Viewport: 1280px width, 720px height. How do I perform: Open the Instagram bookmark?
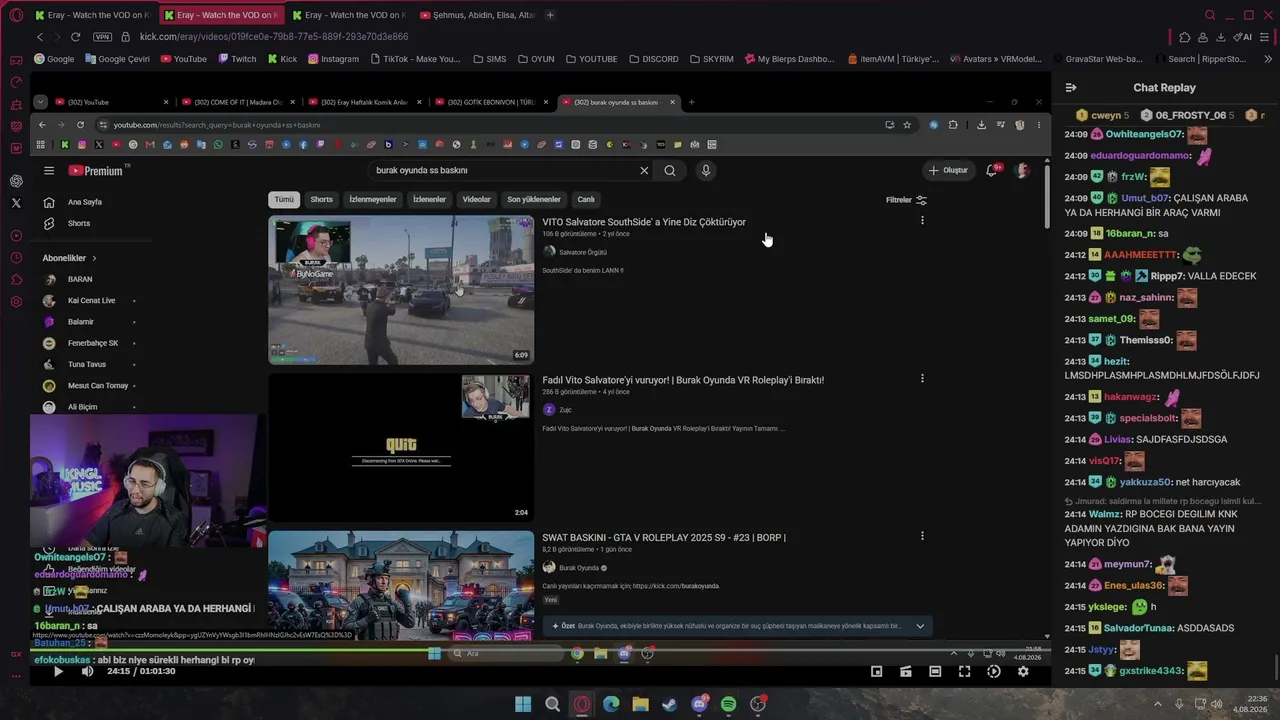(x=333, y=59)
